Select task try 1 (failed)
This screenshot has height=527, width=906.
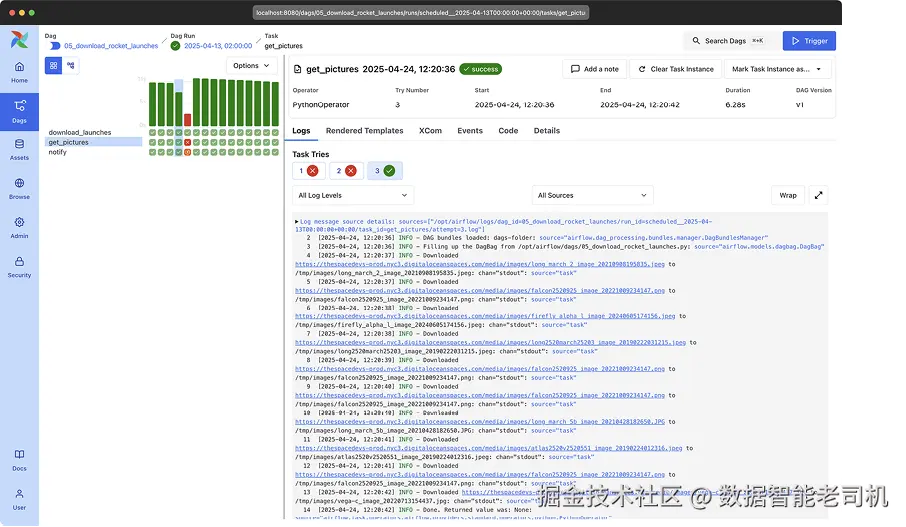[308, 170]
